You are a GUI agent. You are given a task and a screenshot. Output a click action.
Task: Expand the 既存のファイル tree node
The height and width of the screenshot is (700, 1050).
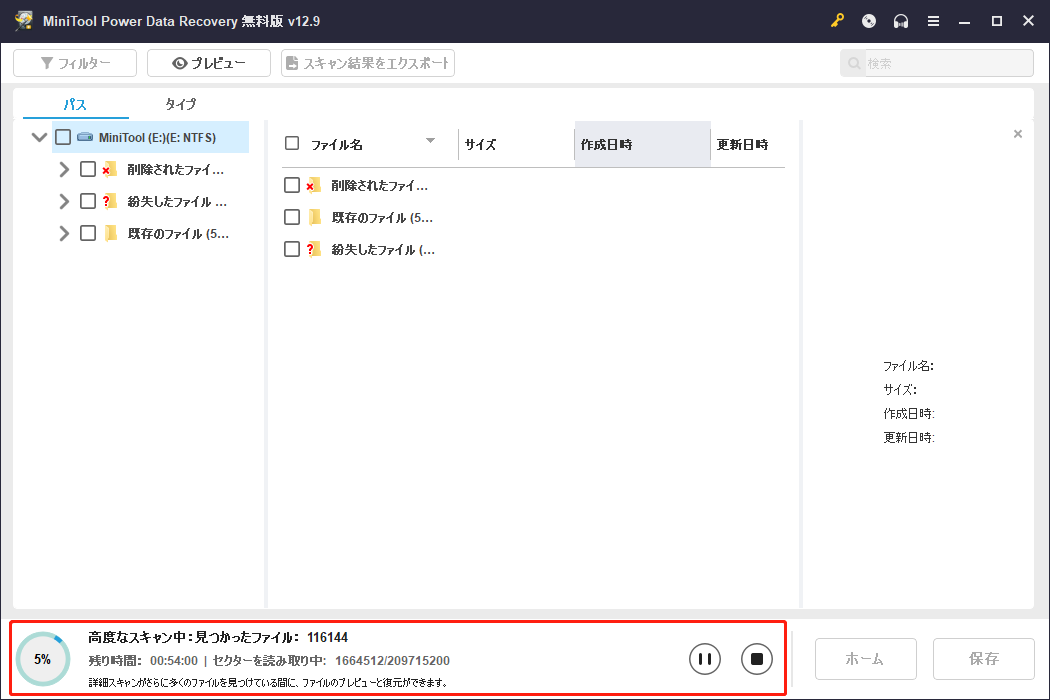click(64, 233)
